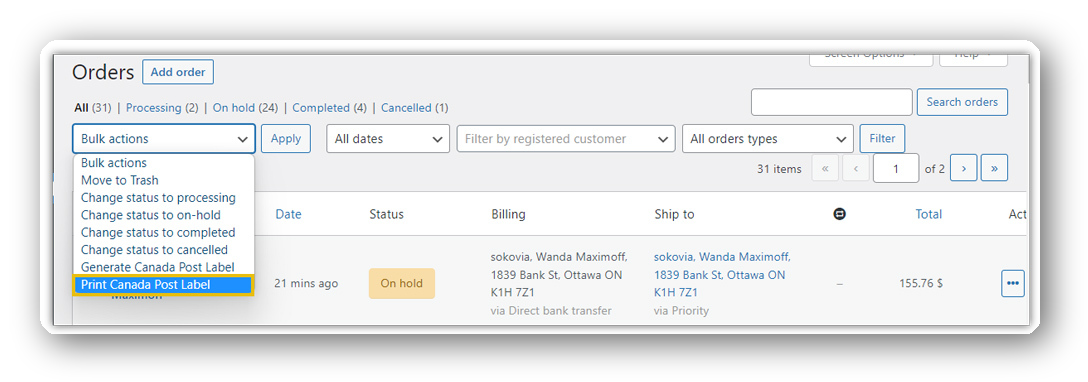
Task: Open the All dates filter dropdown
Action: tap(388, 139)
